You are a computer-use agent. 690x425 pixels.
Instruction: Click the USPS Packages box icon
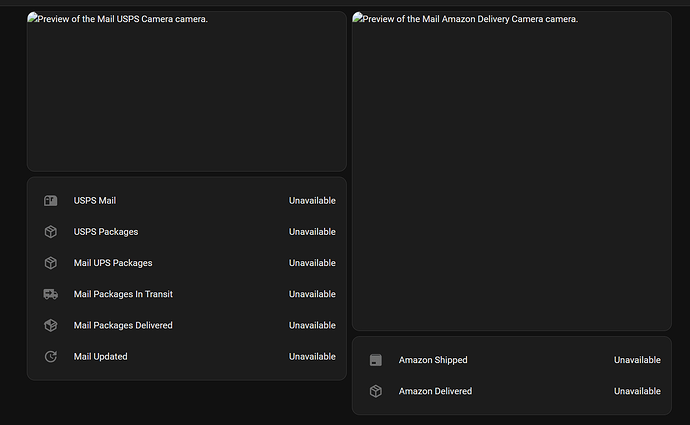tap(51, 232)
